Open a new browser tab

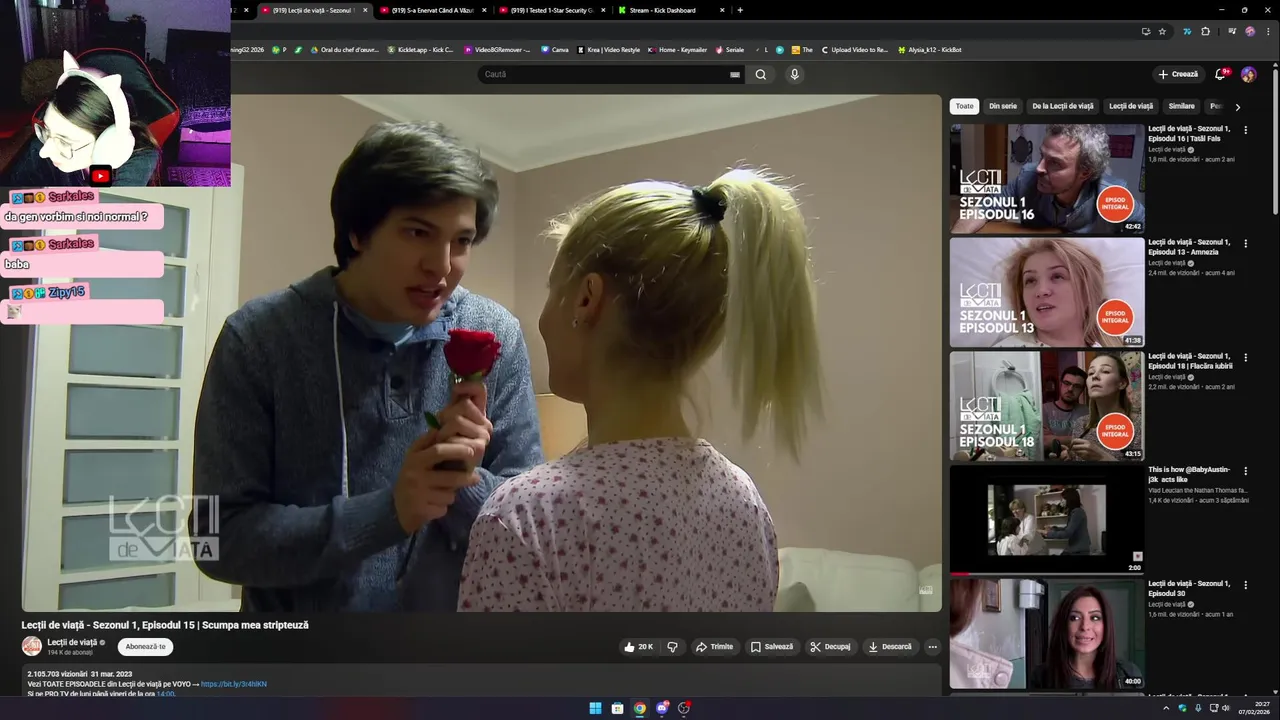[x=740, y=10]
